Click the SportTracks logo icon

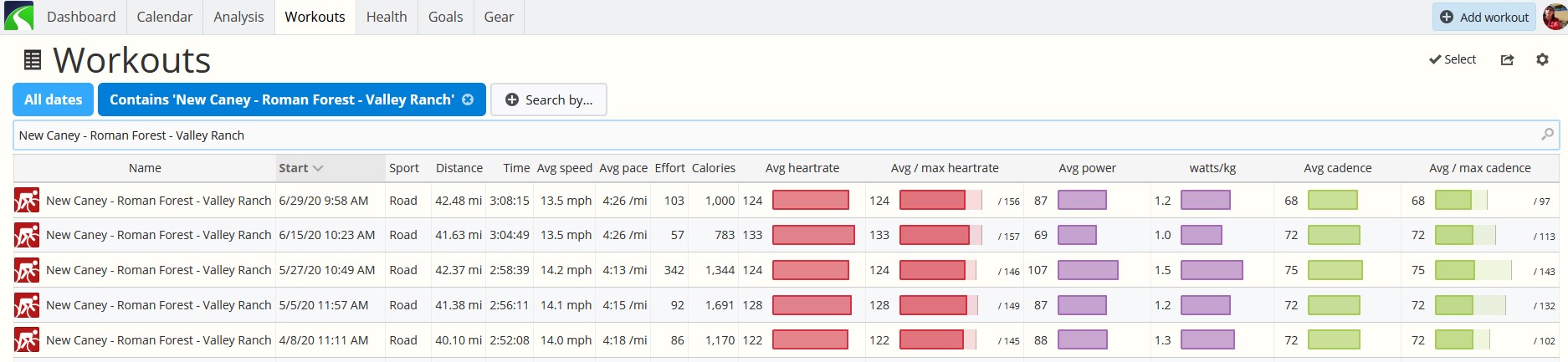(18, 17)
